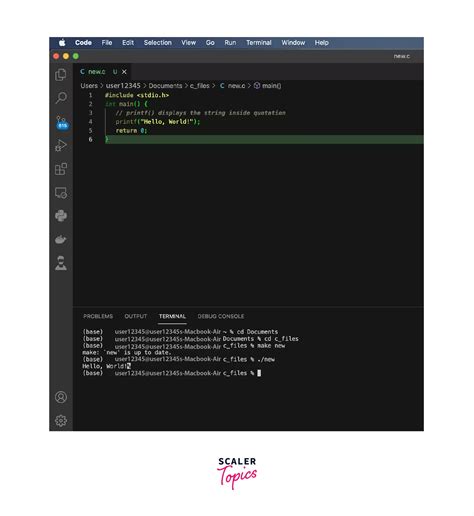This screenshot has height=516, width=474.
Task: Switch to the DEBUG CONSOLE tab
Action: tap(221, 316)
